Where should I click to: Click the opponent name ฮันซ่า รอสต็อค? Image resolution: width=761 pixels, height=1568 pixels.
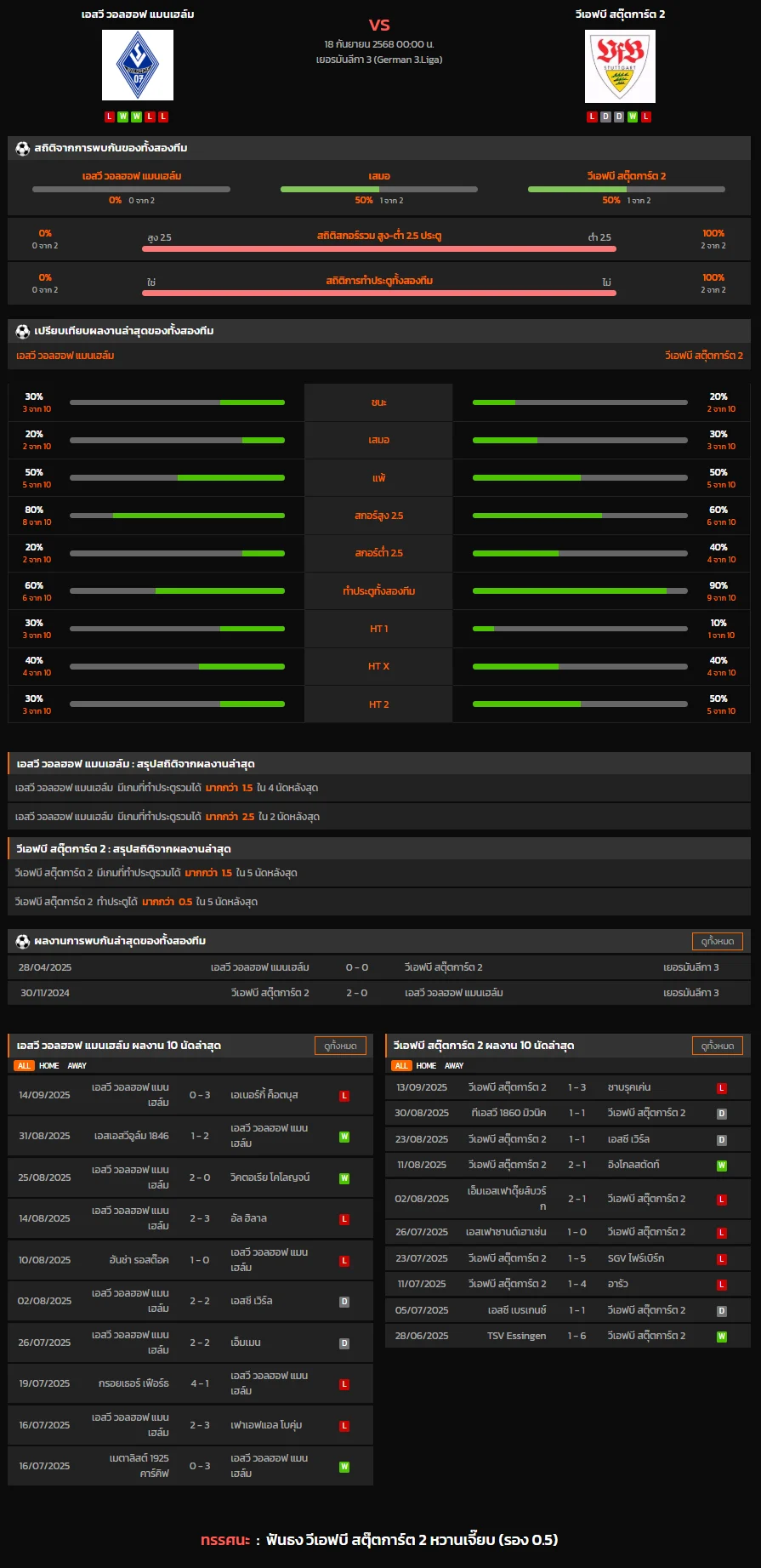(x=138, y=1261)
